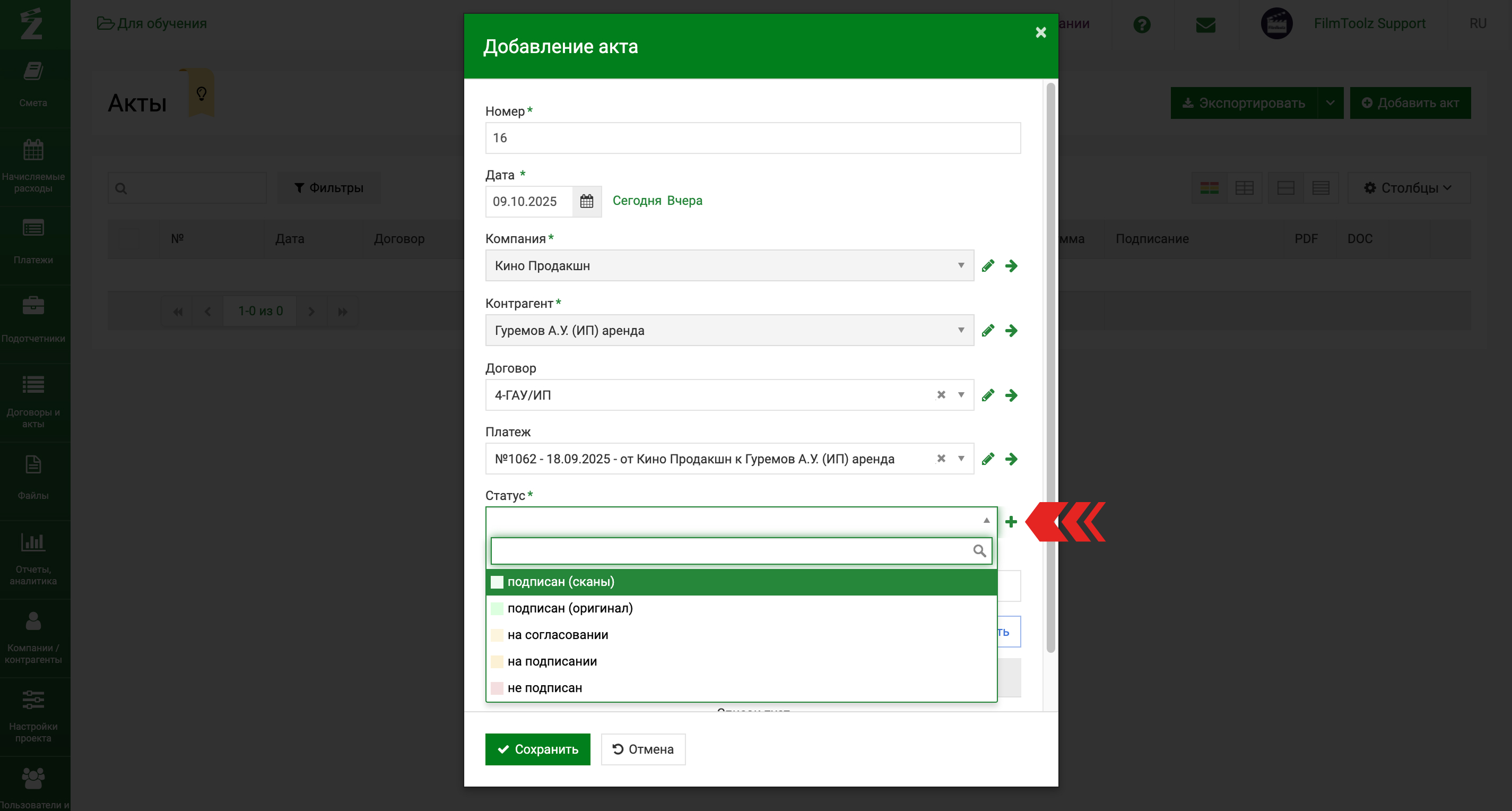Clear the Платеж selection with X

941,459
